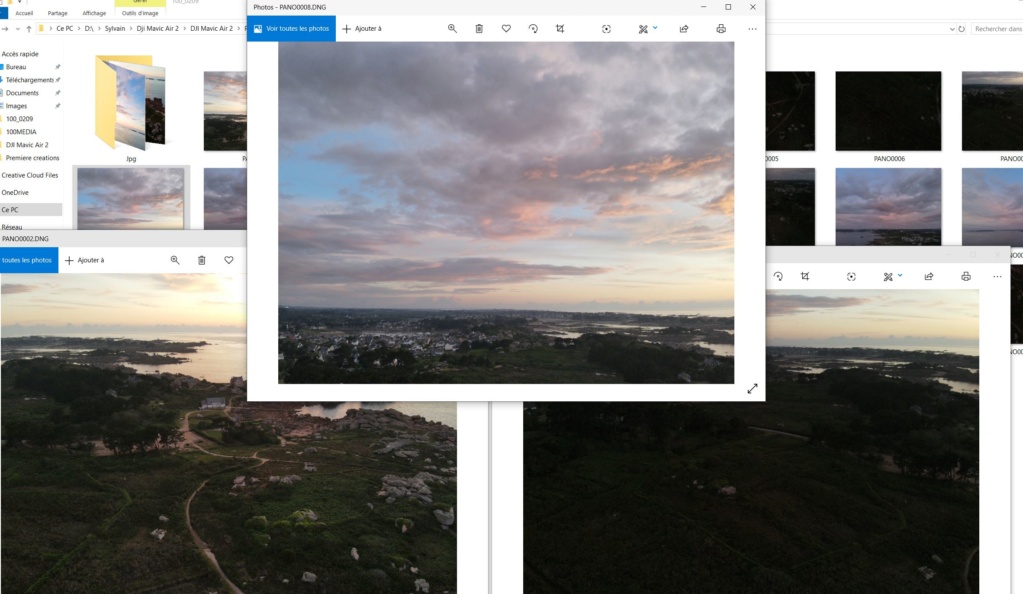
Task: Click the 'Rechercher dans' search field
Action: tap(997, 29)
